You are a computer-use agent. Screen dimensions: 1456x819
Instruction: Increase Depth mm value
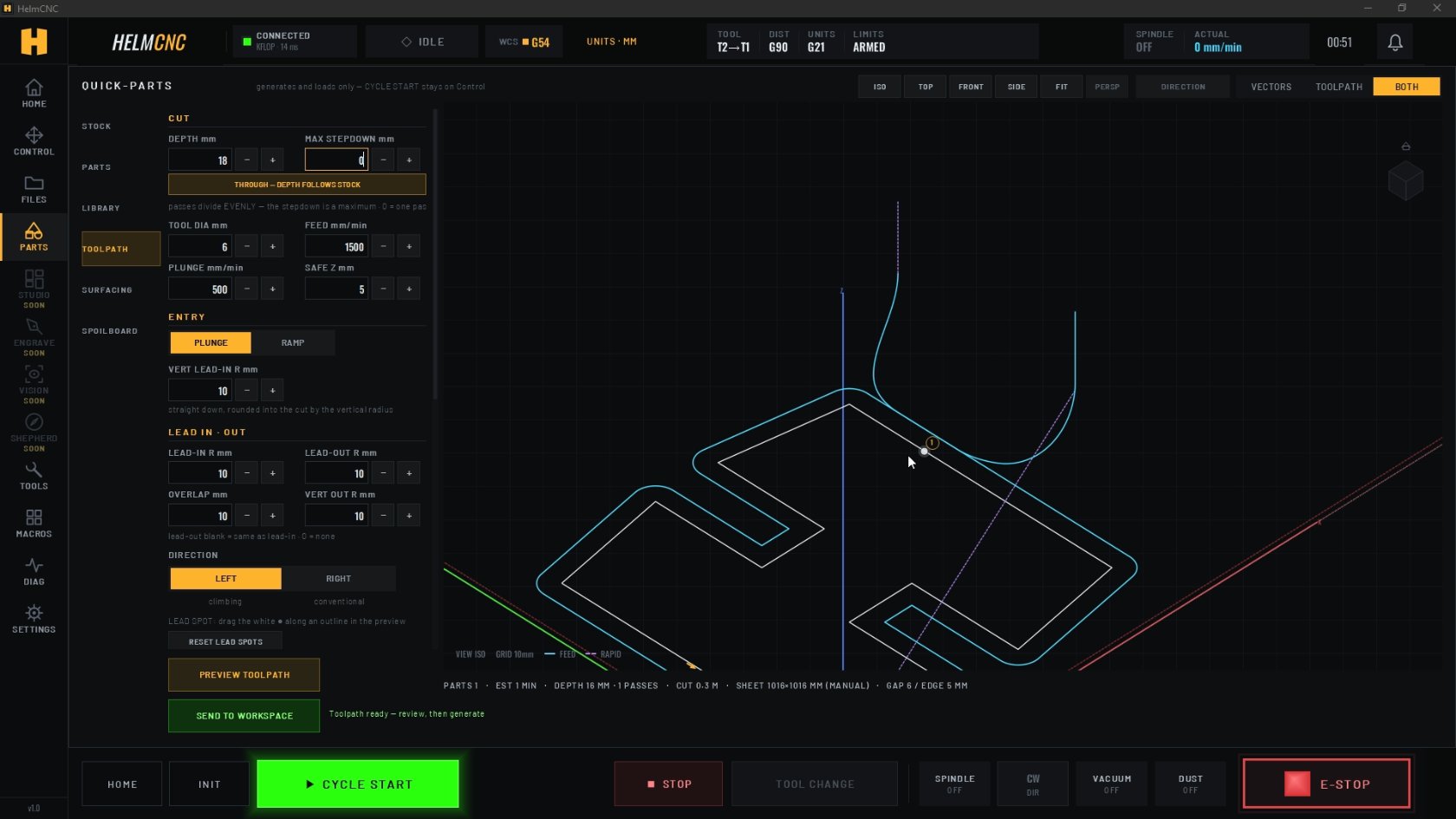[272, 159]
